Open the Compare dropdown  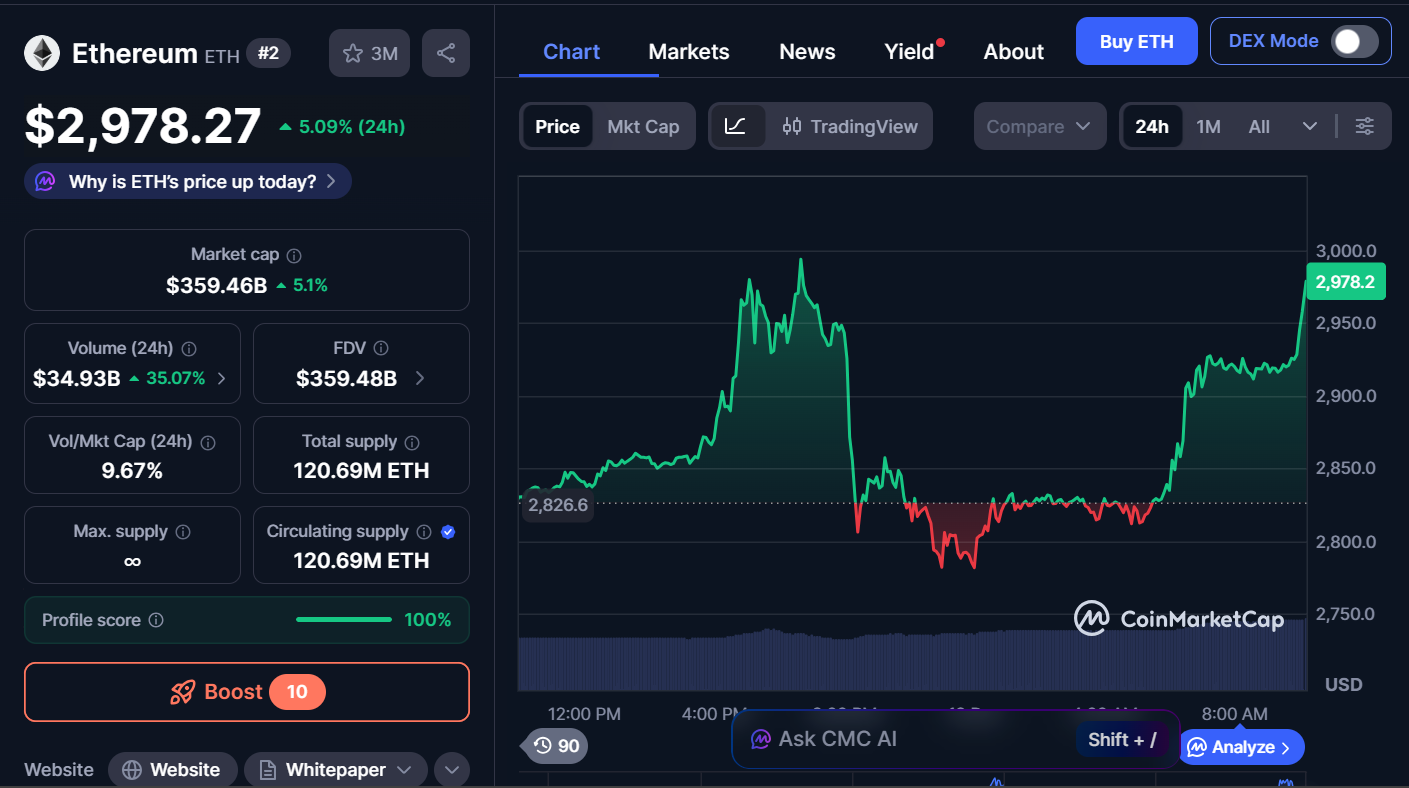click(1040, 126)
